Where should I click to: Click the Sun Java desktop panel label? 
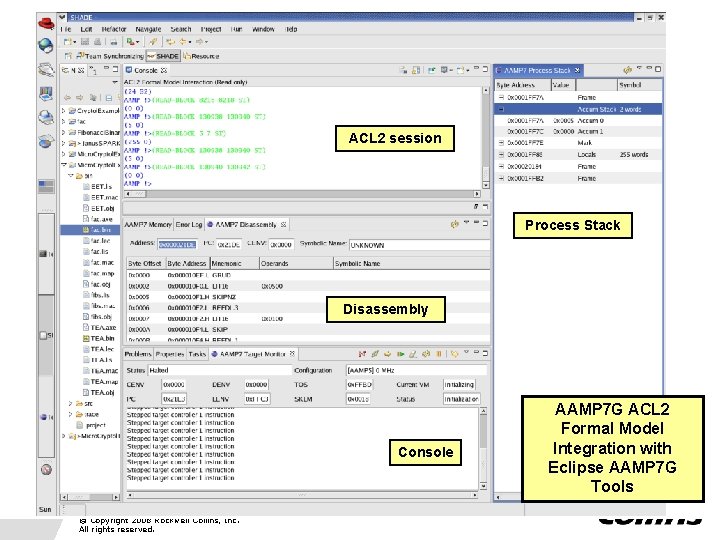coord(45,509)
